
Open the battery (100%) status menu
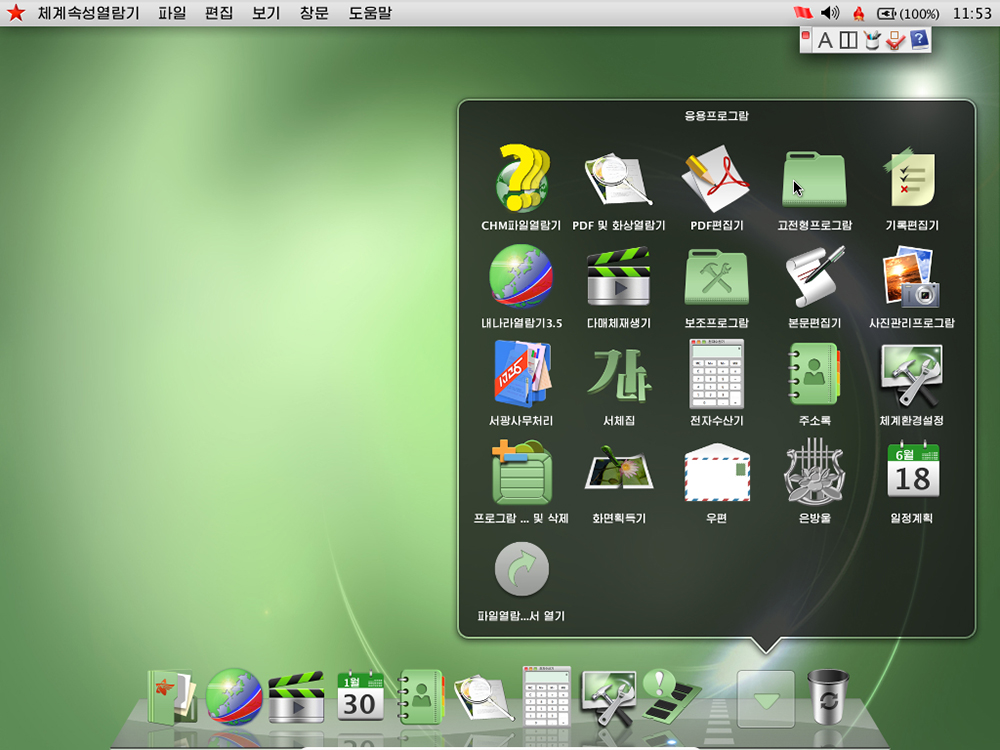click(908, 13)
